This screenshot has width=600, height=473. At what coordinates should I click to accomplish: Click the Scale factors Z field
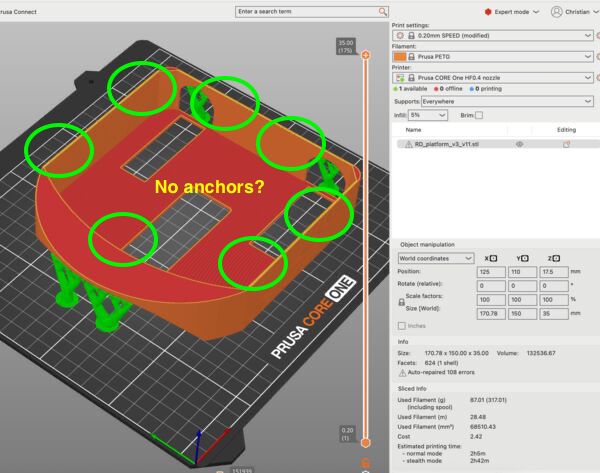pyautogui.click(x=554, y=300)
